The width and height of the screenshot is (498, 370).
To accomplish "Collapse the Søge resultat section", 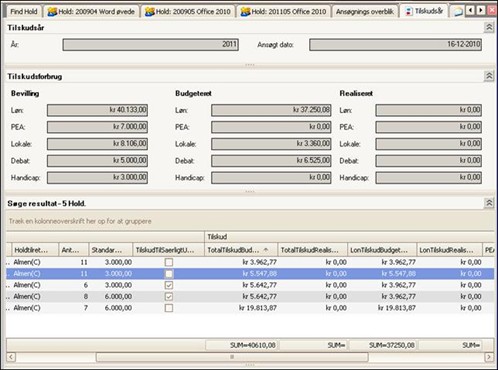I will tap(489, 203).
